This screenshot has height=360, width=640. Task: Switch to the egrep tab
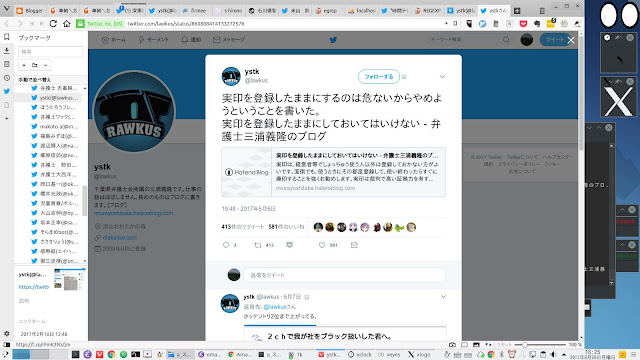(327, 11)
